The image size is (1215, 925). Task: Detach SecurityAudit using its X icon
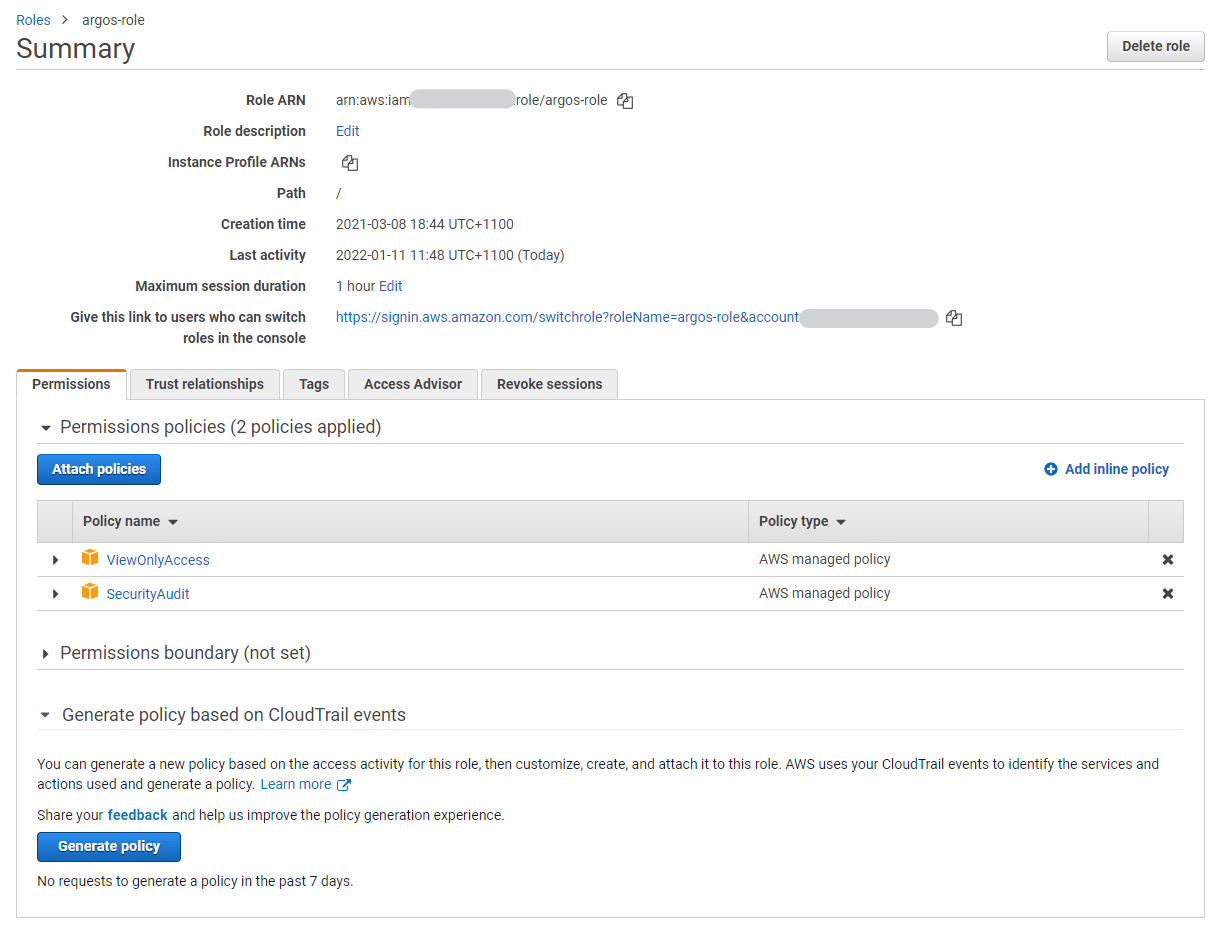coord(1167,592)
